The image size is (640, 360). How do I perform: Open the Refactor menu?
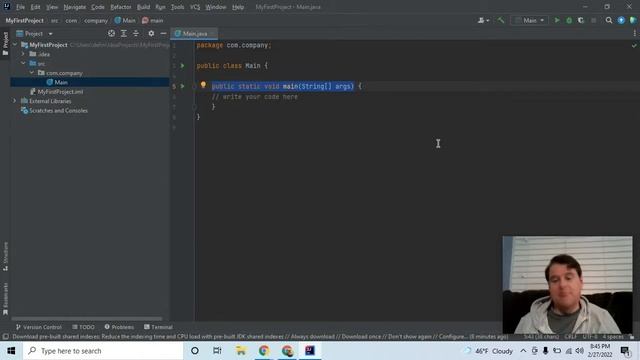pos(121,7)
